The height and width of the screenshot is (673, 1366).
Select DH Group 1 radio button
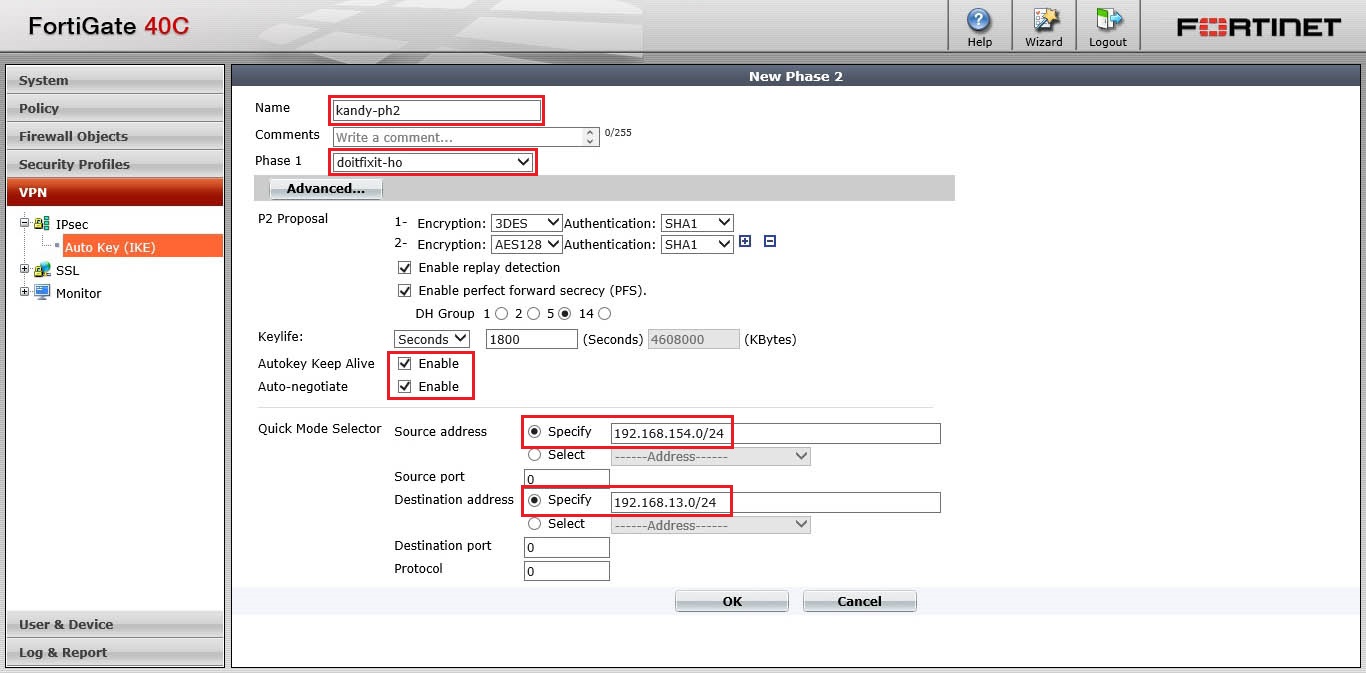501,314
